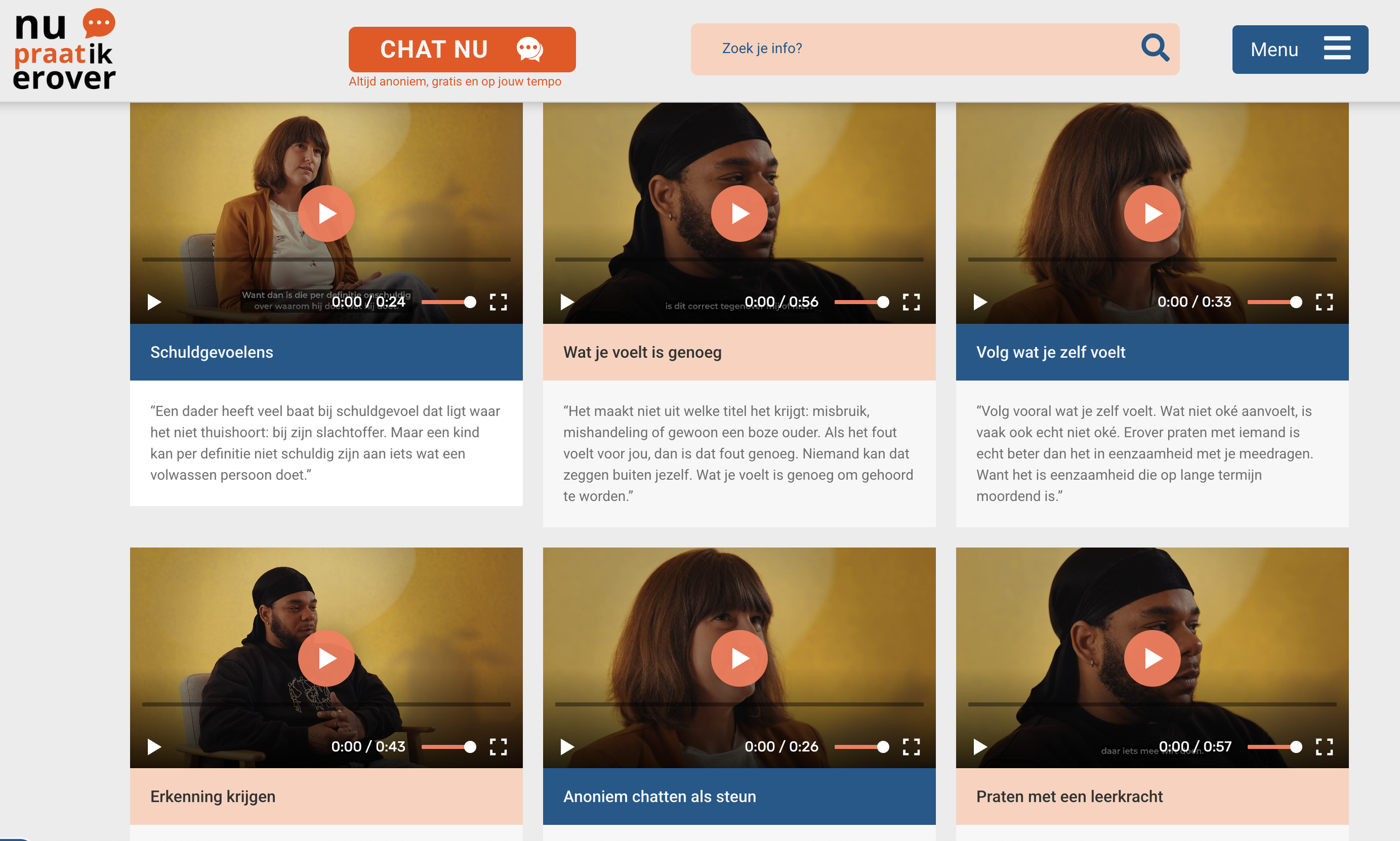The width and height of the screenshot is (1400, 841).
Task: Adjust volume slider on Schuldgevoelens video
Action: point(449,302)
